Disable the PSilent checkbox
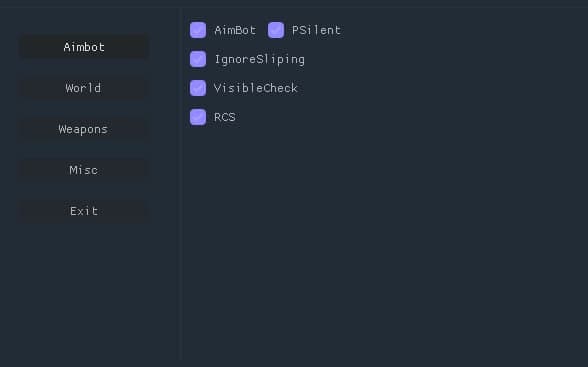The height and width of the screenshot is (367, 588). pyautogui.click(x=276, y=30)
